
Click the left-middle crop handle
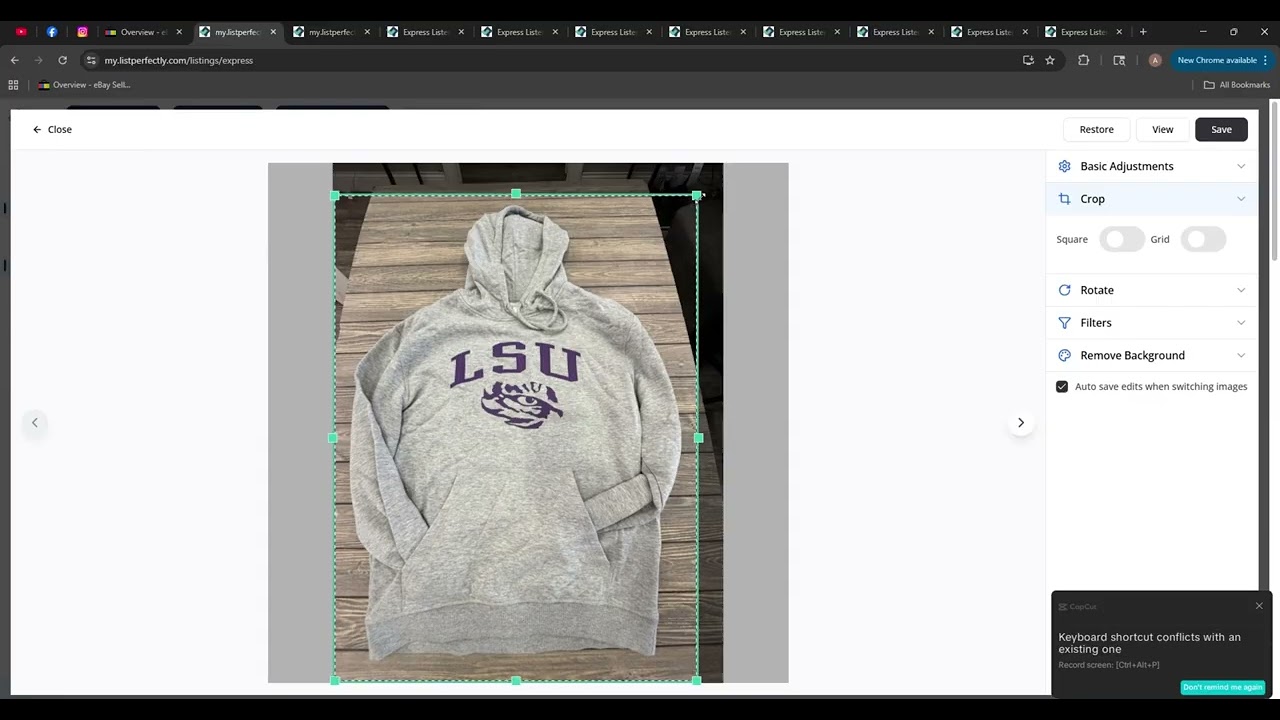(333, 438)
